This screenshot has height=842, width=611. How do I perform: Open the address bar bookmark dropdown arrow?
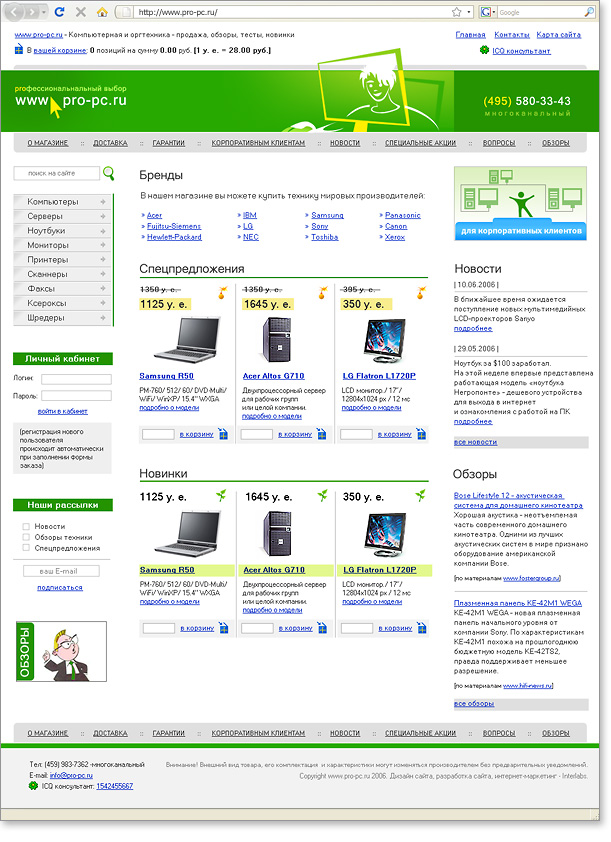[x=469, y=12]
